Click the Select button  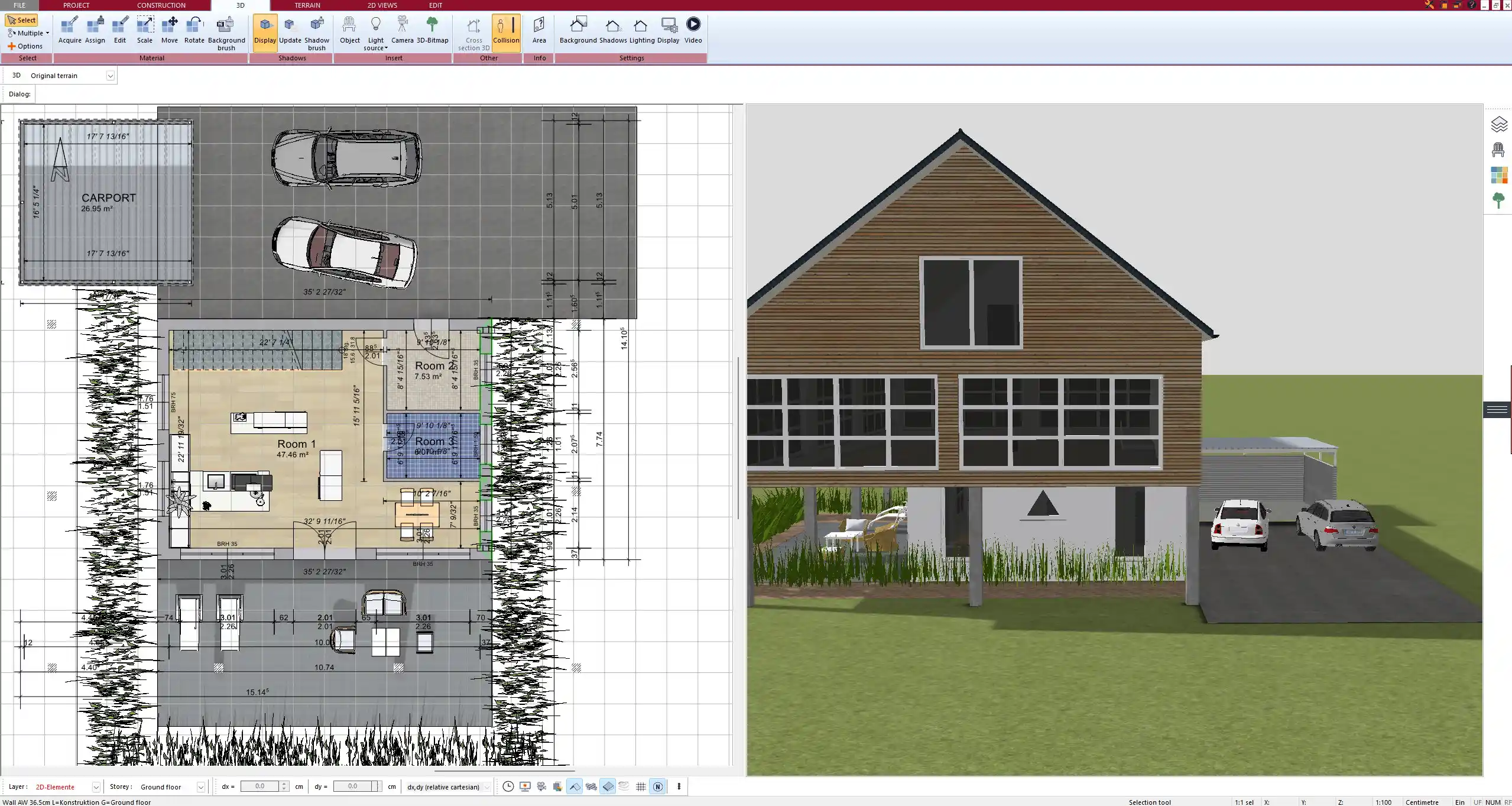click(22, 20)
